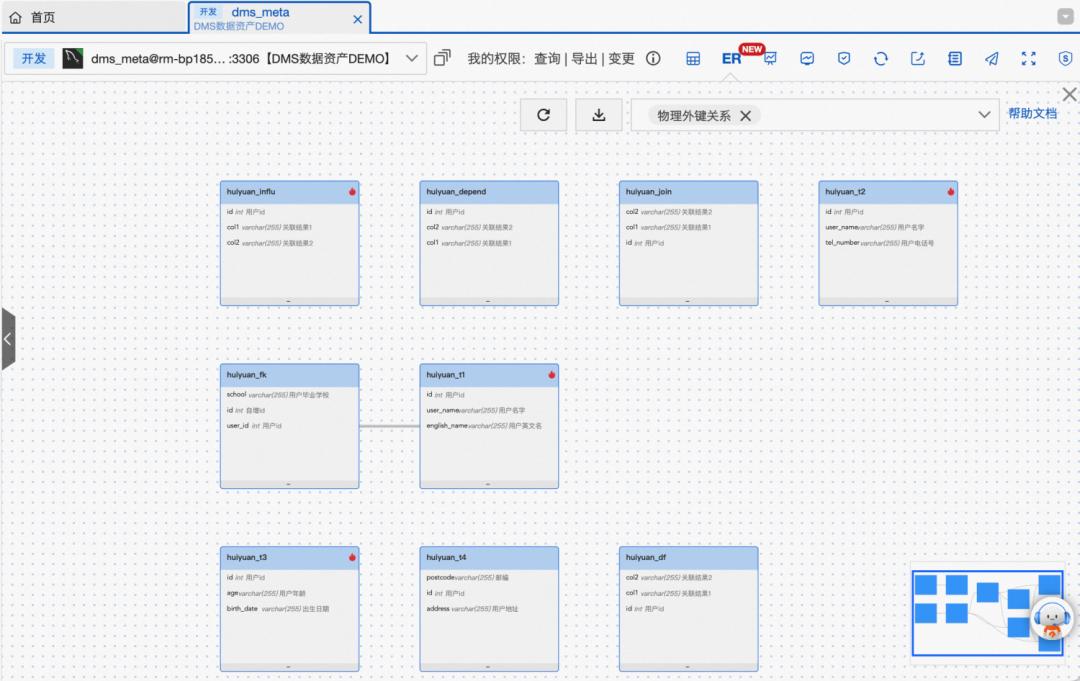The image size is (1080, 681).
Task: Click the sync refresh icon in toolbar
Action: (x=880, y=58)
